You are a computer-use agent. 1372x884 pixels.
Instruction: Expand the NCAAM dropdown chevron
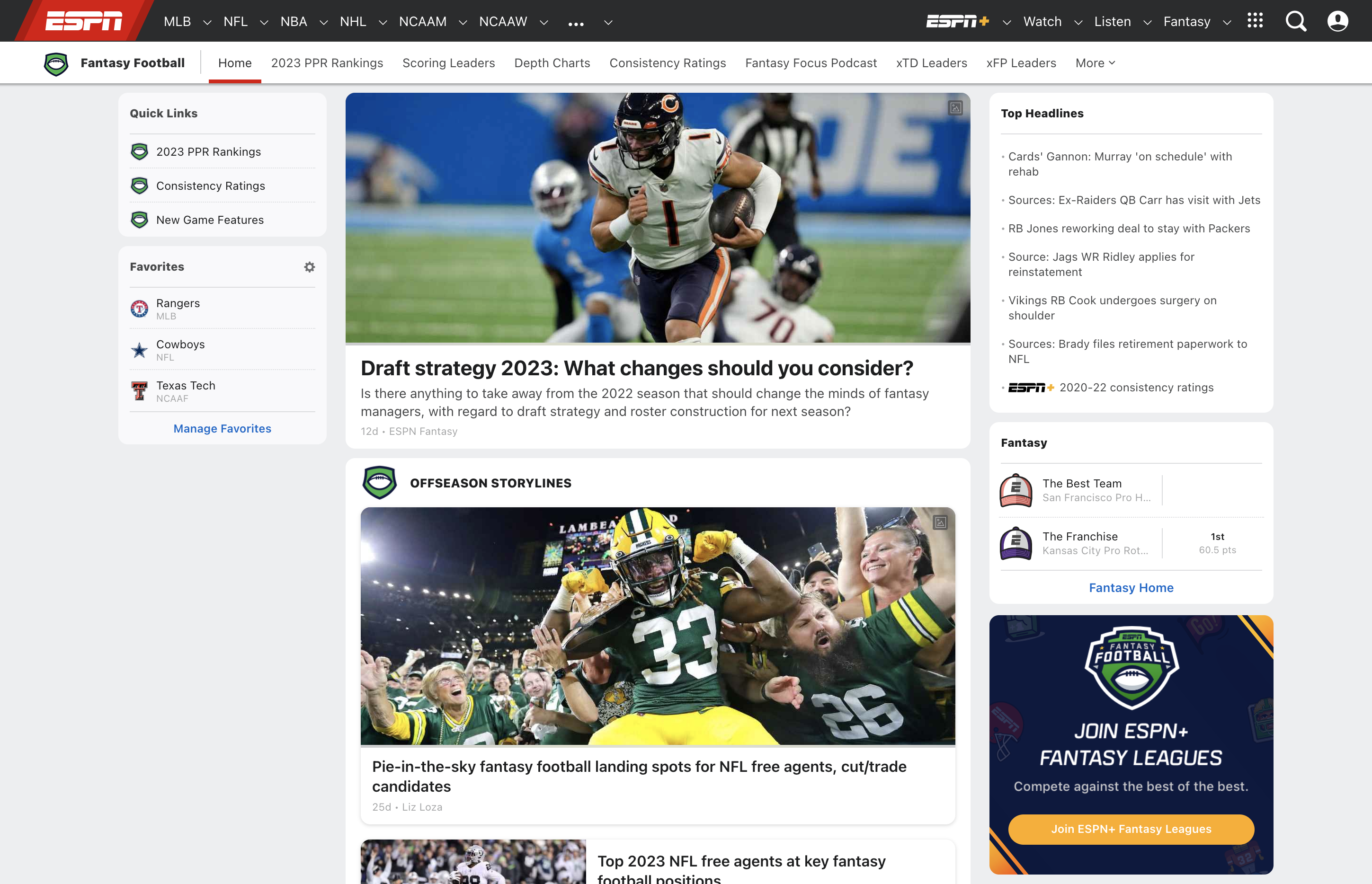(x=463, y=22)
